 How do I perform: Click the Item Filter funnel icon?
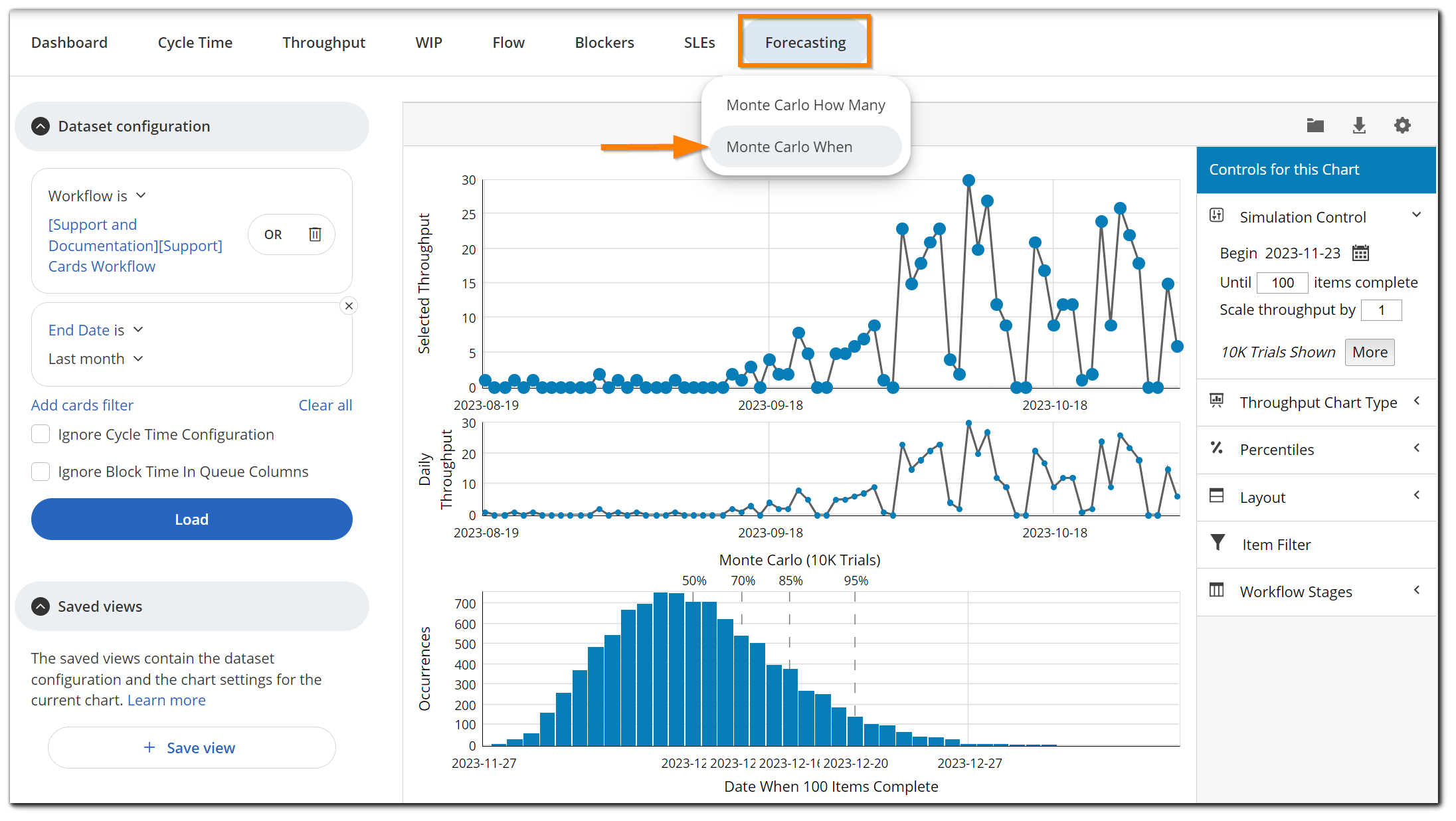click(1218, 543)
